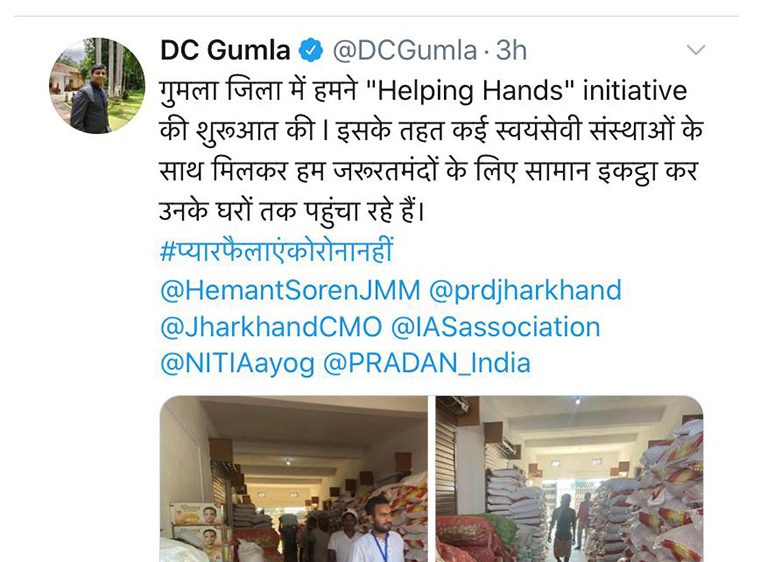
Task: Open the @NITIAayog mention
Action: [x=237, y=364]
